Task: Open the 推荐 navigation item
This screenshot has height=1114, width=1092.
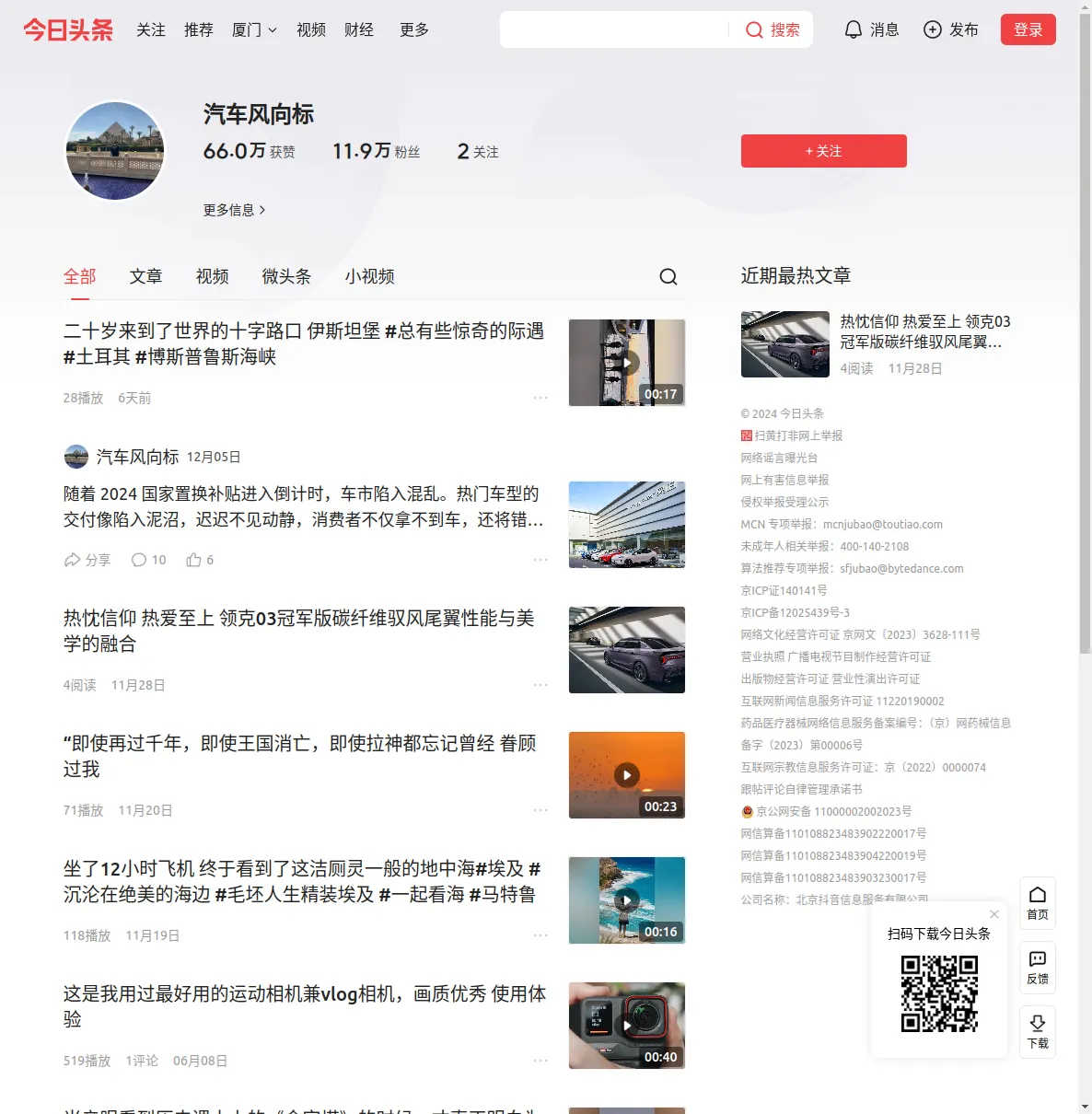Action: [x=199, y=29]
